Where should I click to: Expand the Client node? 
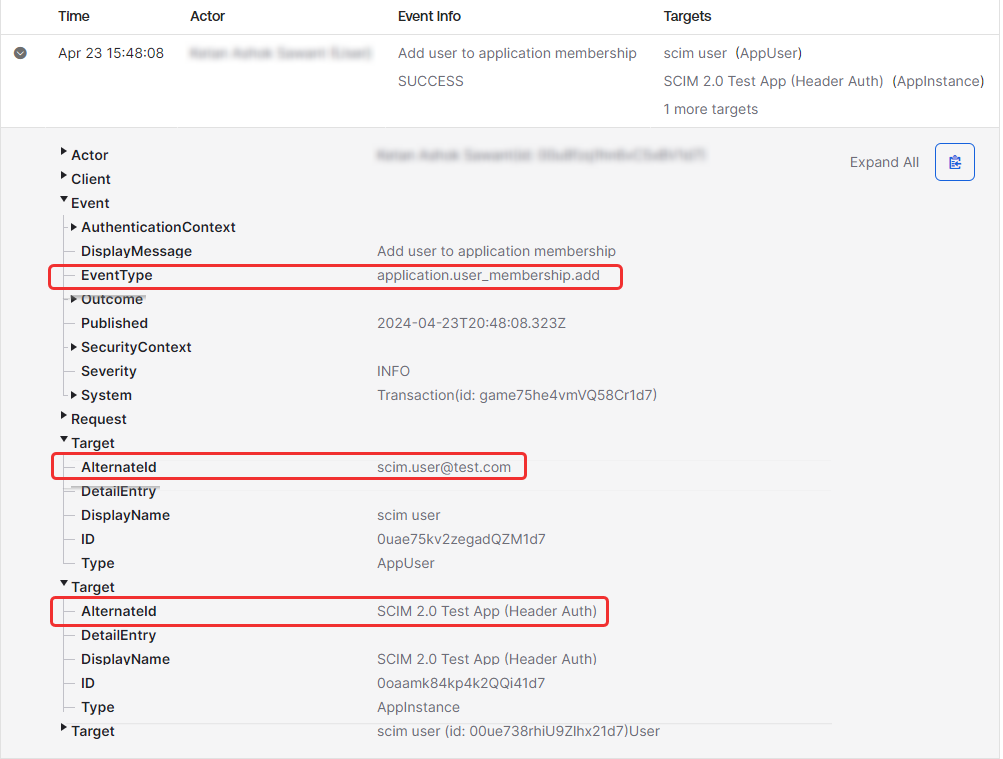point(65,177)
